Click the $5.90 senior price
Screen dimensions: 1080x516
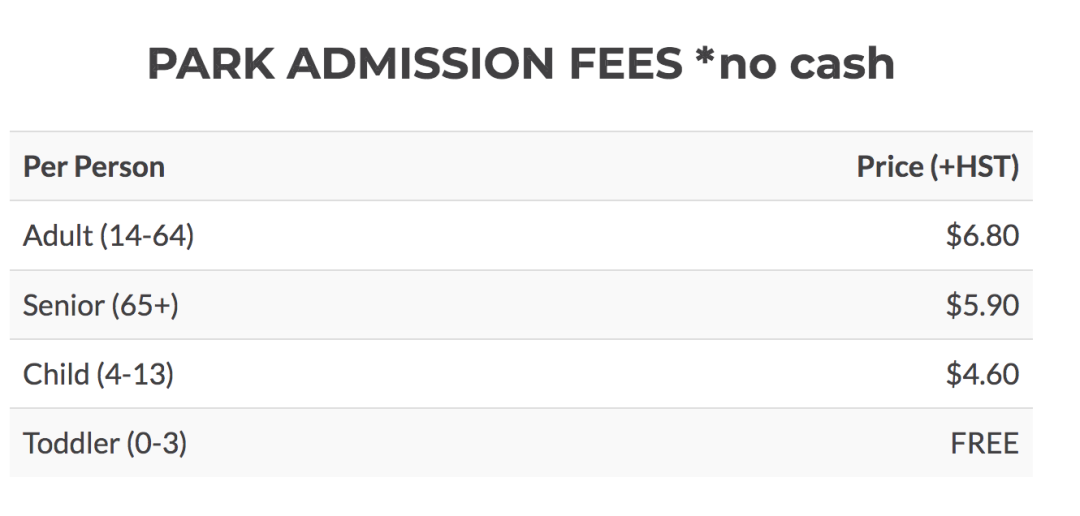(982, 305)
